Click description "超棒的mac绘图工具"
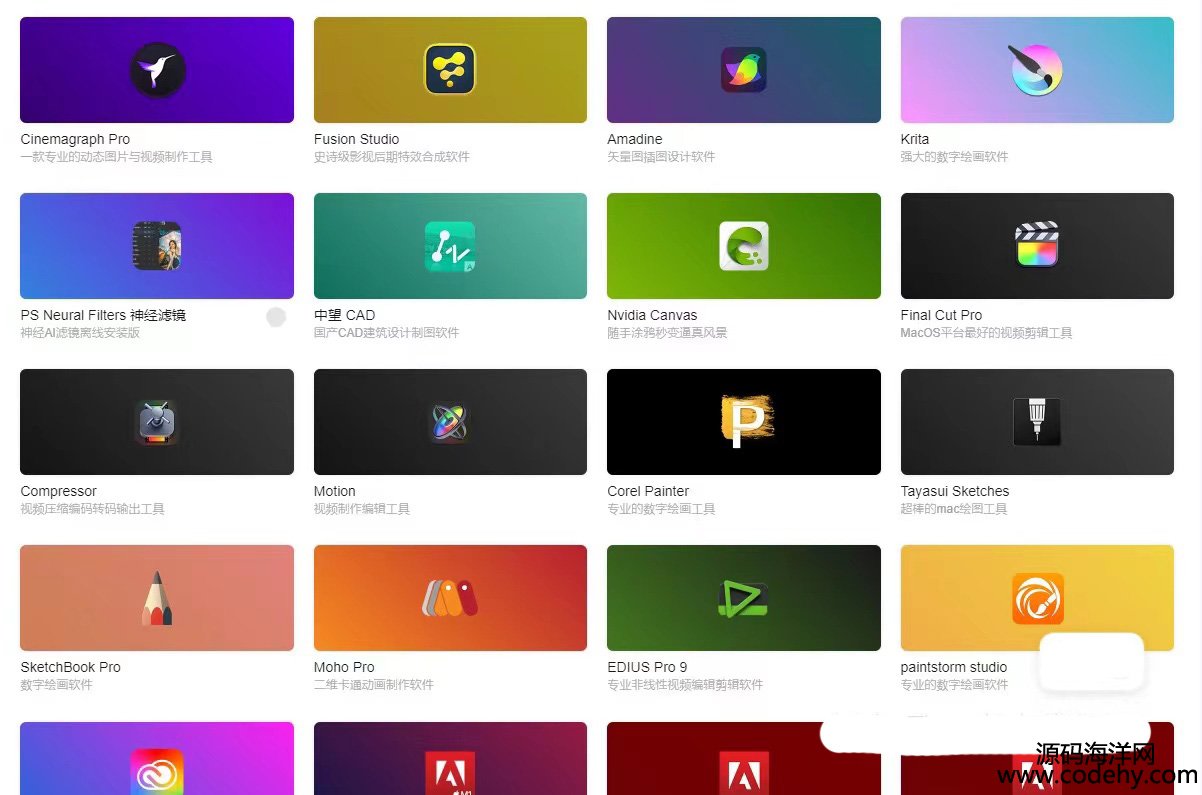 tap(954, 509)
